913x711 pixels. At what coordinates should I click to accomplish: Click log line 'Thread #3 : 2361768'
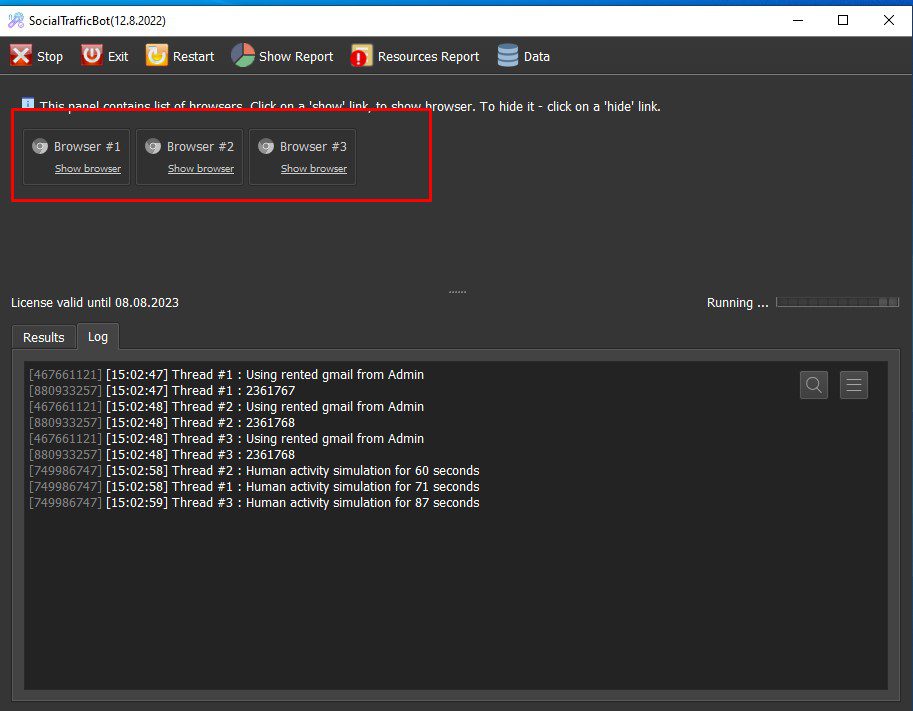162,455
